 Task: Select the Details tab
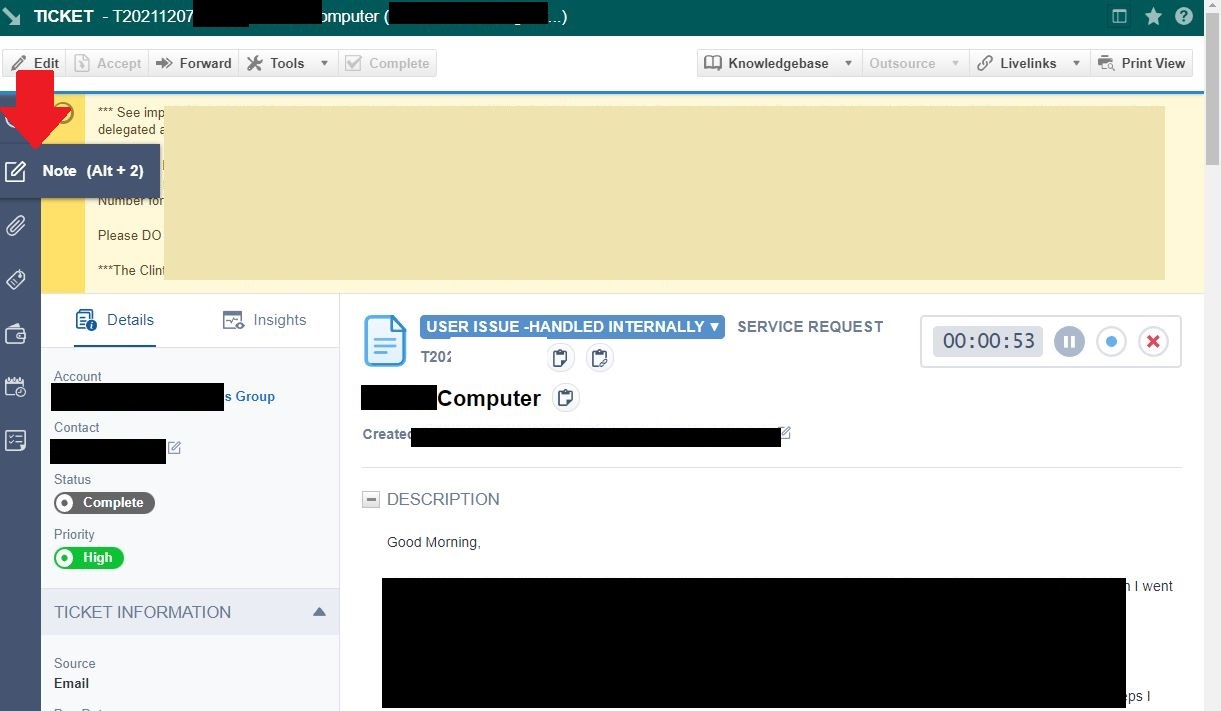click(x=115, y=320)
